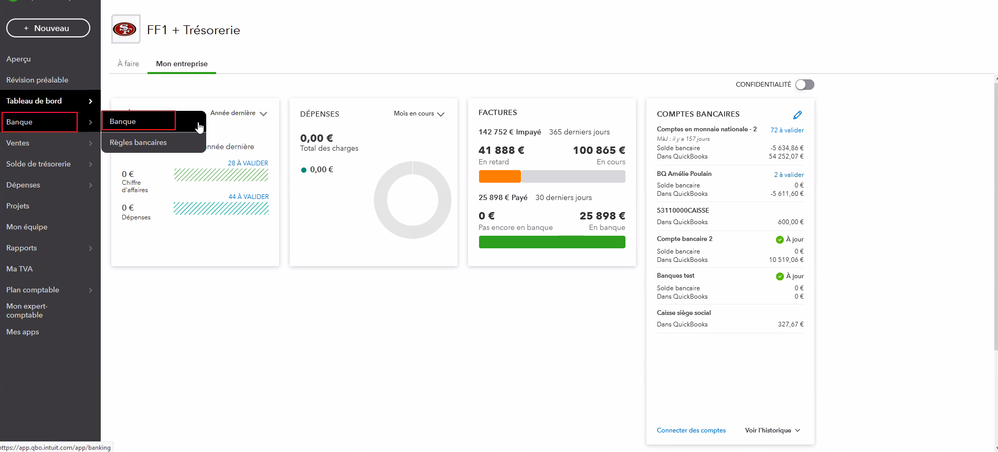
Task: Click the 41 888 € En retard amount
Action: click(x=501, y=150)
